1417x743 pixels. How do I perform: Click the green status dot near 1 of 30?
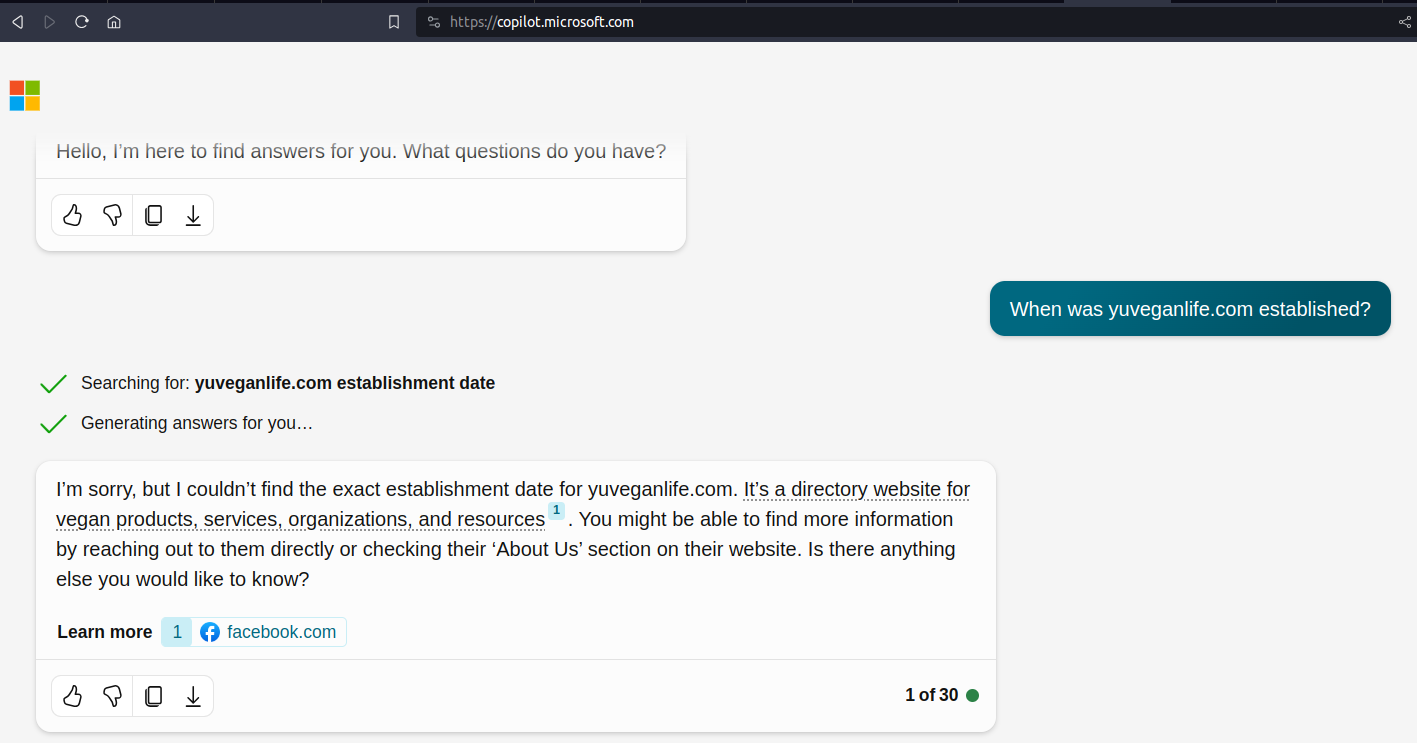[972, 695]
